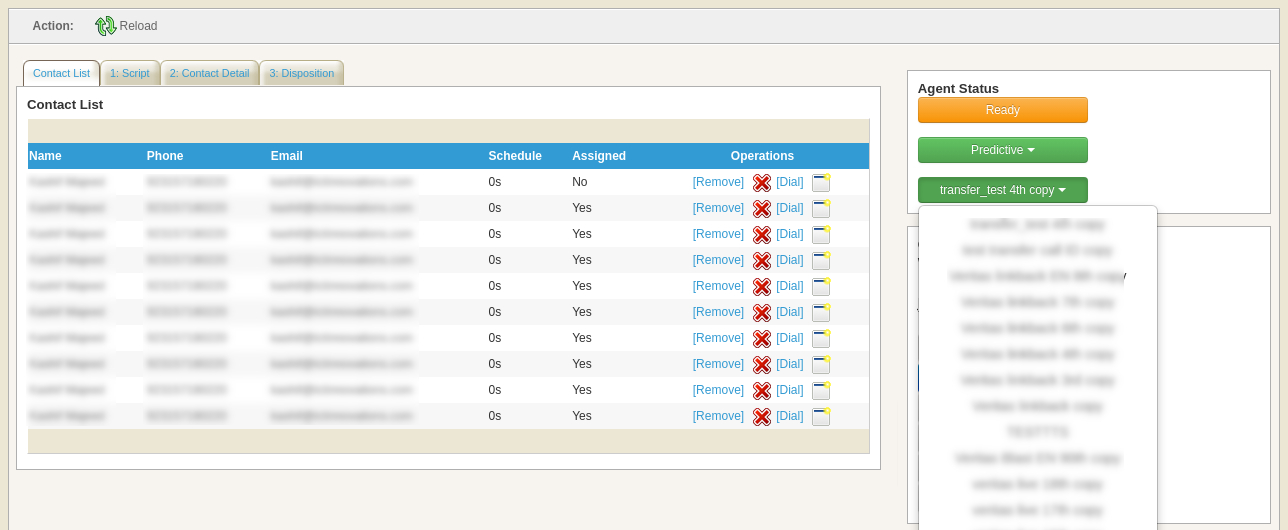The height and width of the screenshot is (530, 1288).
Task: Choose TESTTTS from the campaign dropdown list
Action: tap(1038, 432)
